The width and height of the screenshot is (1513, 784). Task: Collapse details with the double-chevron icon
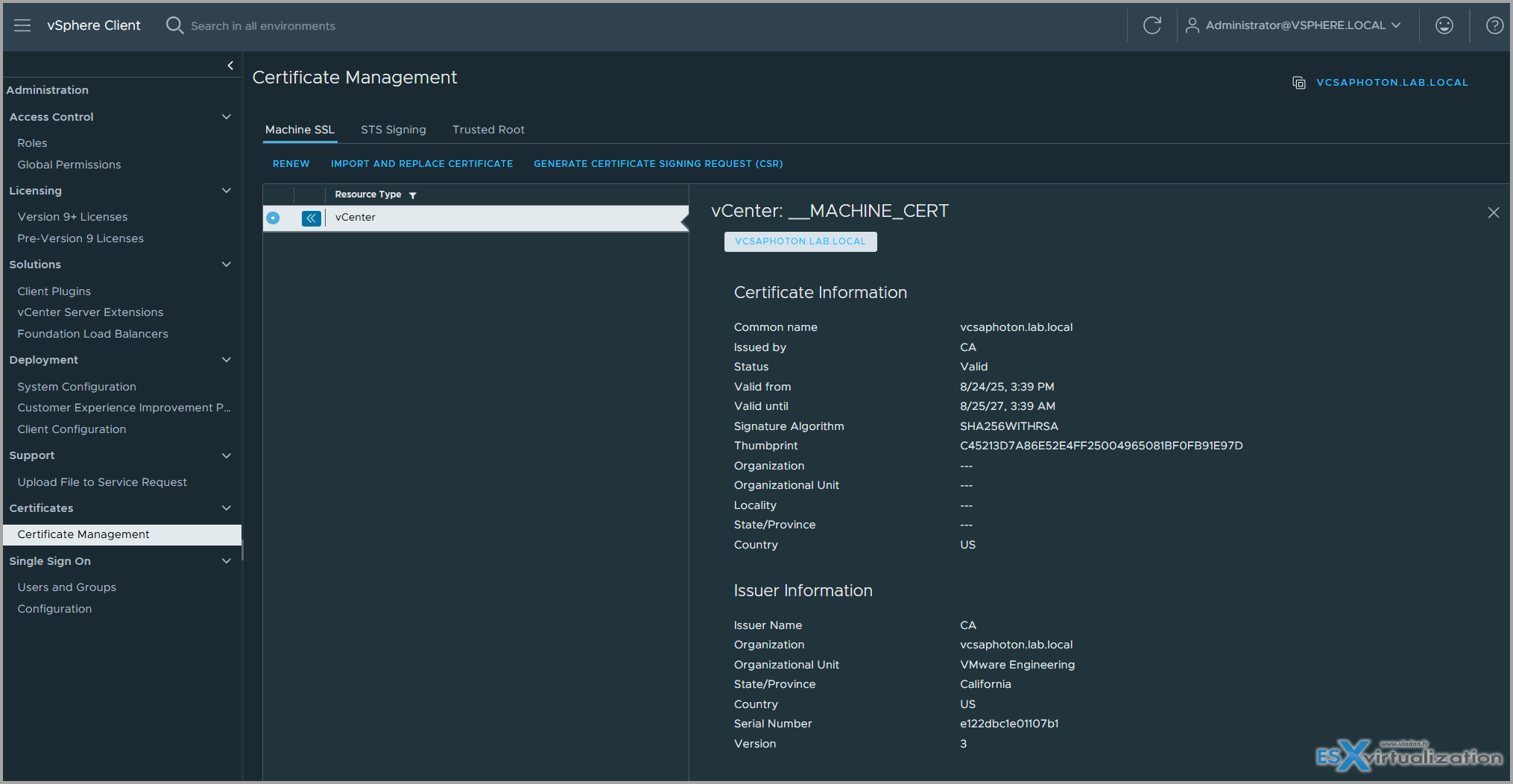coord(311,218)
